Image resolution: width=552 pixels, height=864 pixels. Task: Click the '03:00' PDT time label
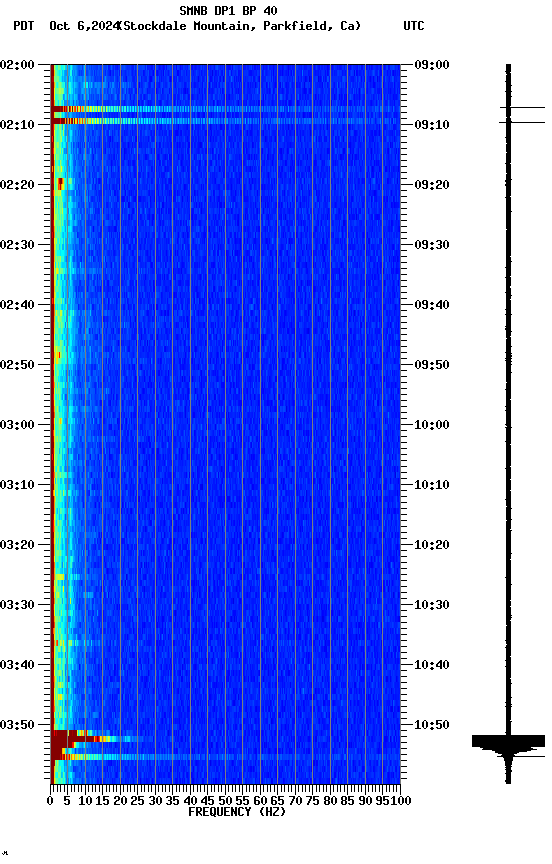coord(17,425)
